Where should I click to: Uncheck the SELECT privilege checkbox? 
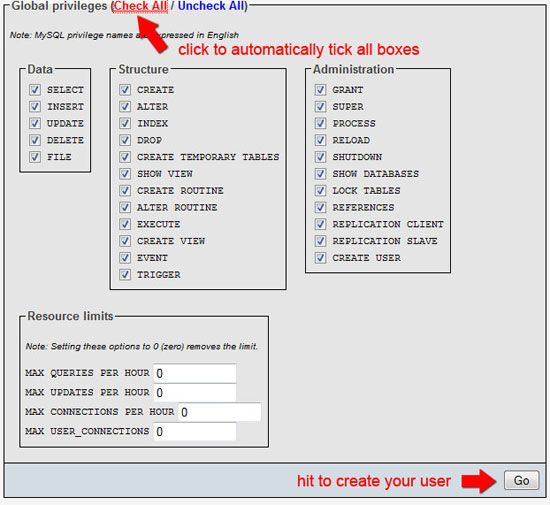pyautogui.click(x=35, y=90)
